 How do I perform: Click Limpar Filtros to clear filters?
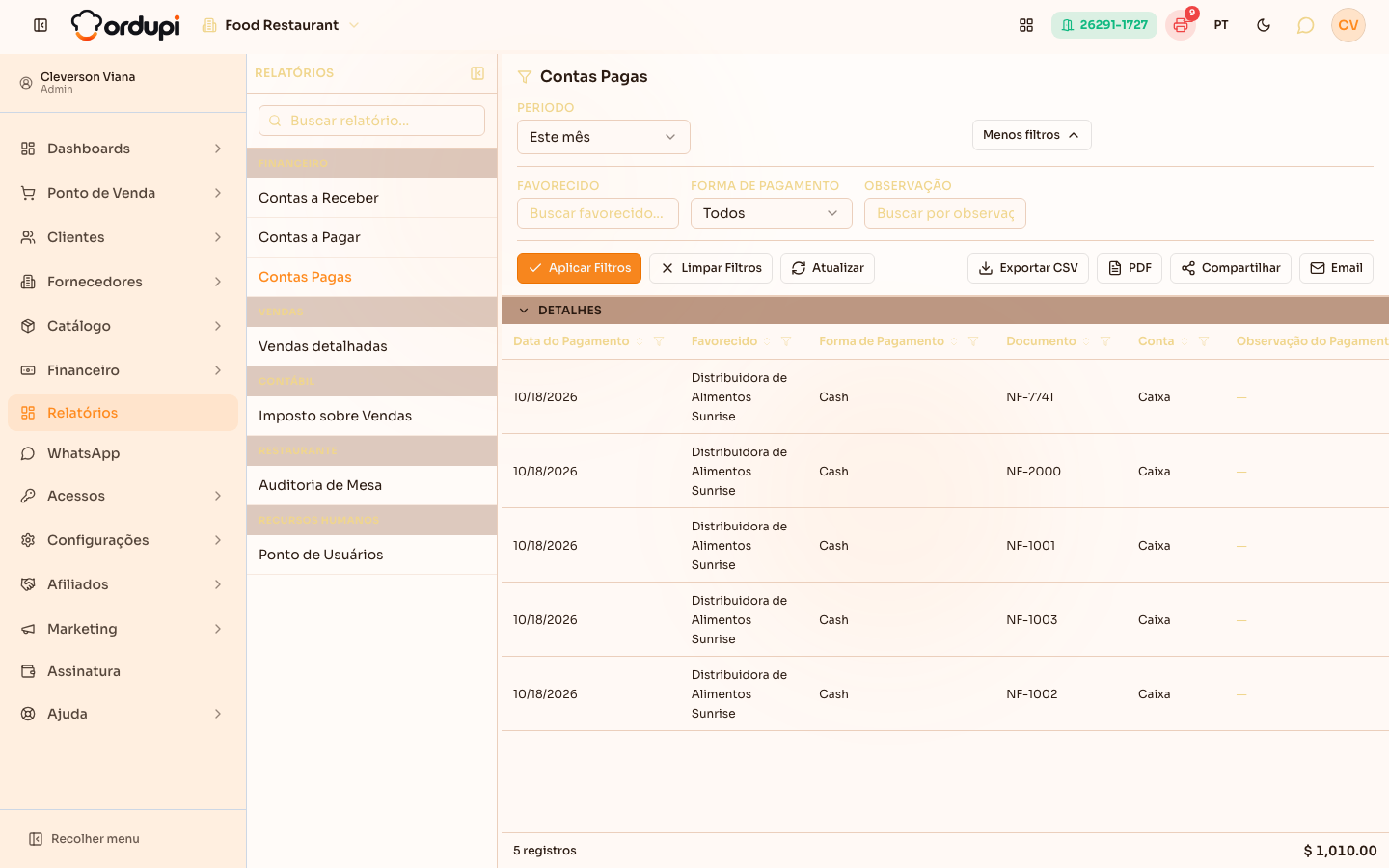[711, 268]
